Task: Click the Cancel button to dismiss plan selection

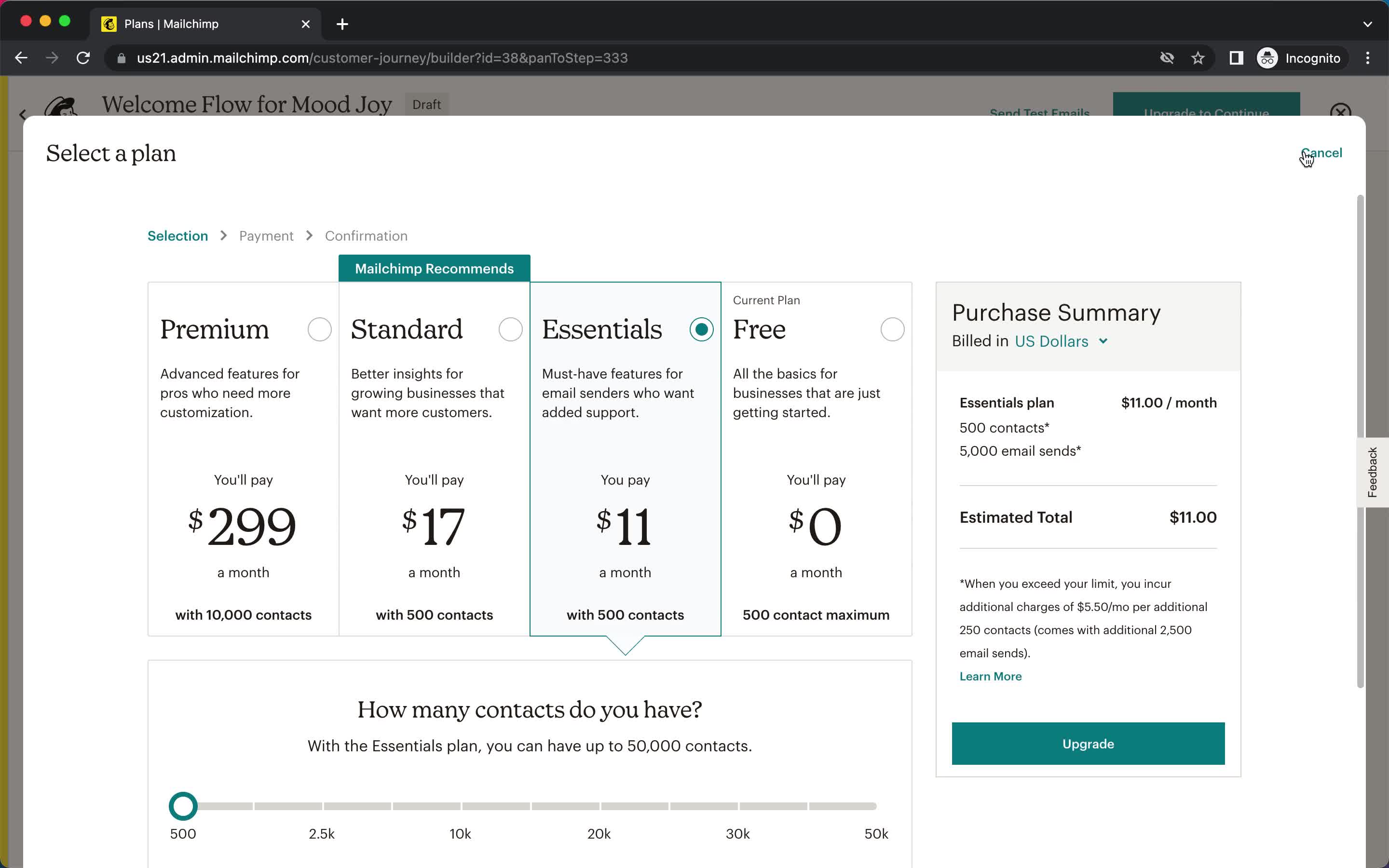Action: coord(1322,152)
